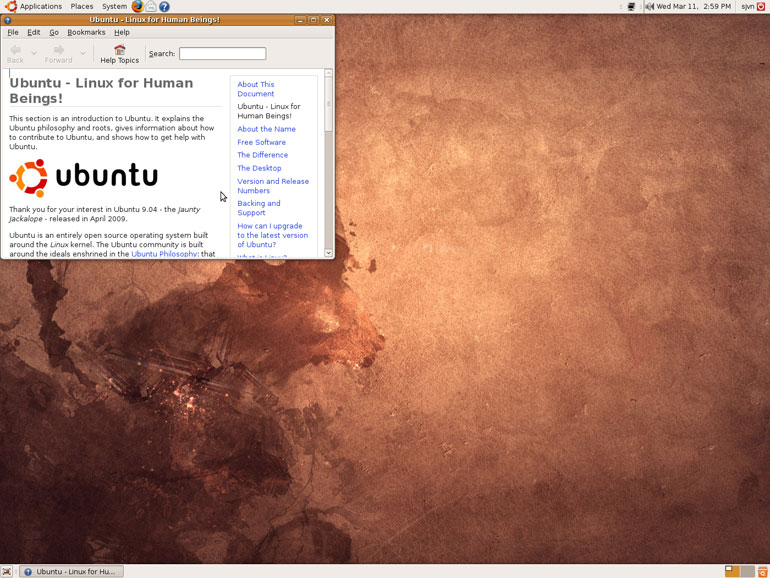The height and width of the screenshot is (578, 770).
Task: Click the sjvn user switcher in top panel
Action: [x=747, y=6]
